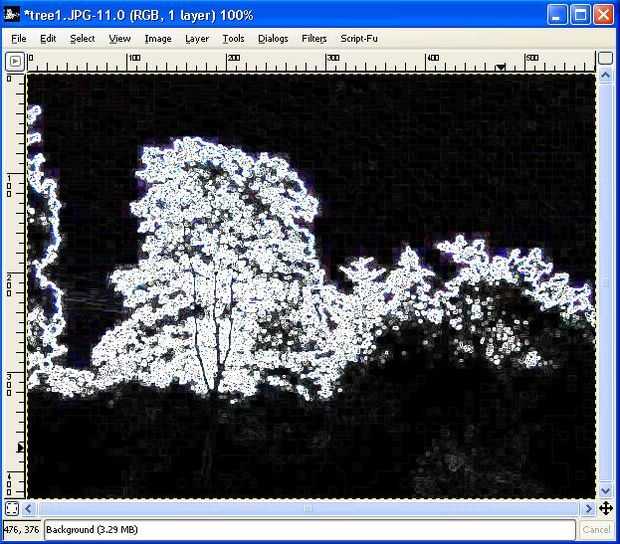620x544 pixels.
Task: Click the white tree in the image canvas
Action: click(x=221, y=269)
